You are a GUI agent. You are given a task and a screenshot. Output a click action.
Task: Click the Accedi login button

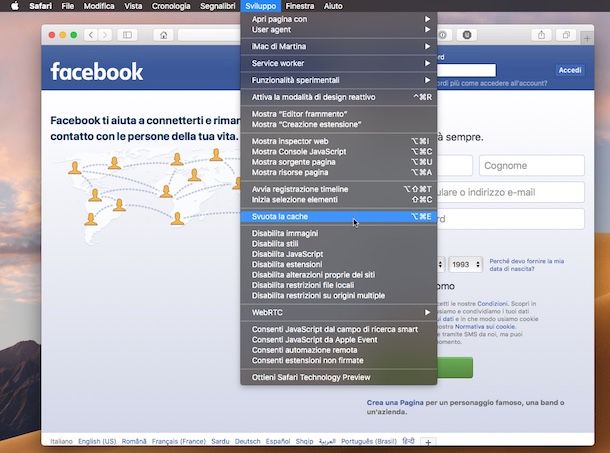pyautogui.click(x=570, y=70)
